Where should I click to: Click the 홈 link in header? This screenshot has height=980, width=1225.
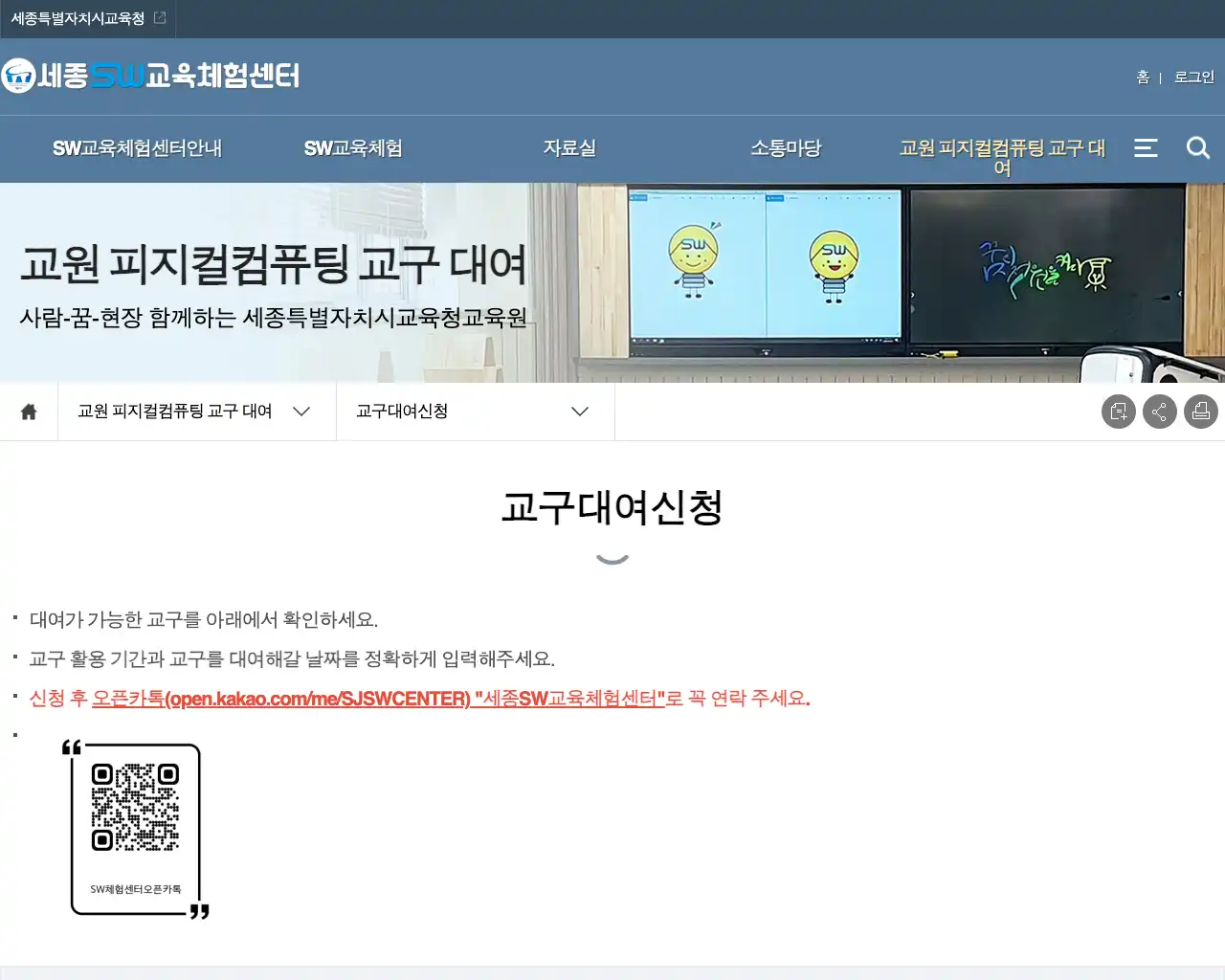pyautogui.click(x=1143, y=77)
